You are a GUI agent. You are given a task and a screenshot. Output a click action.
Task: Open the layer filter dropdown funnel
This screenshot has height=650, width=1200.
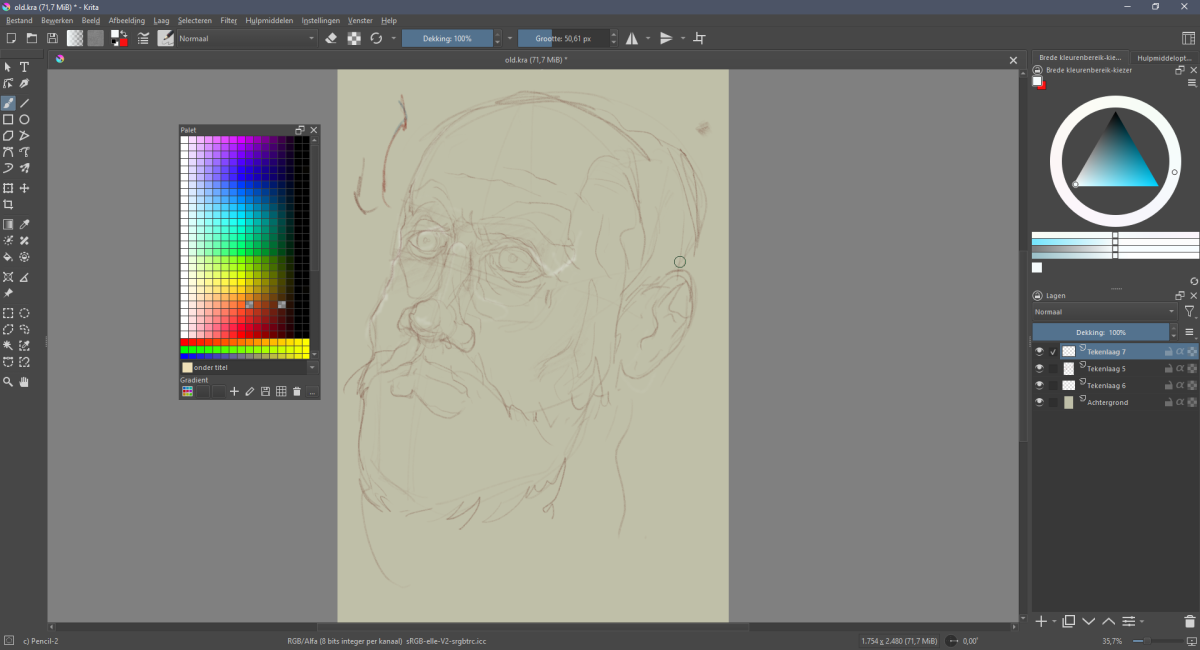pyautogui.click(x=1189, y=312)
